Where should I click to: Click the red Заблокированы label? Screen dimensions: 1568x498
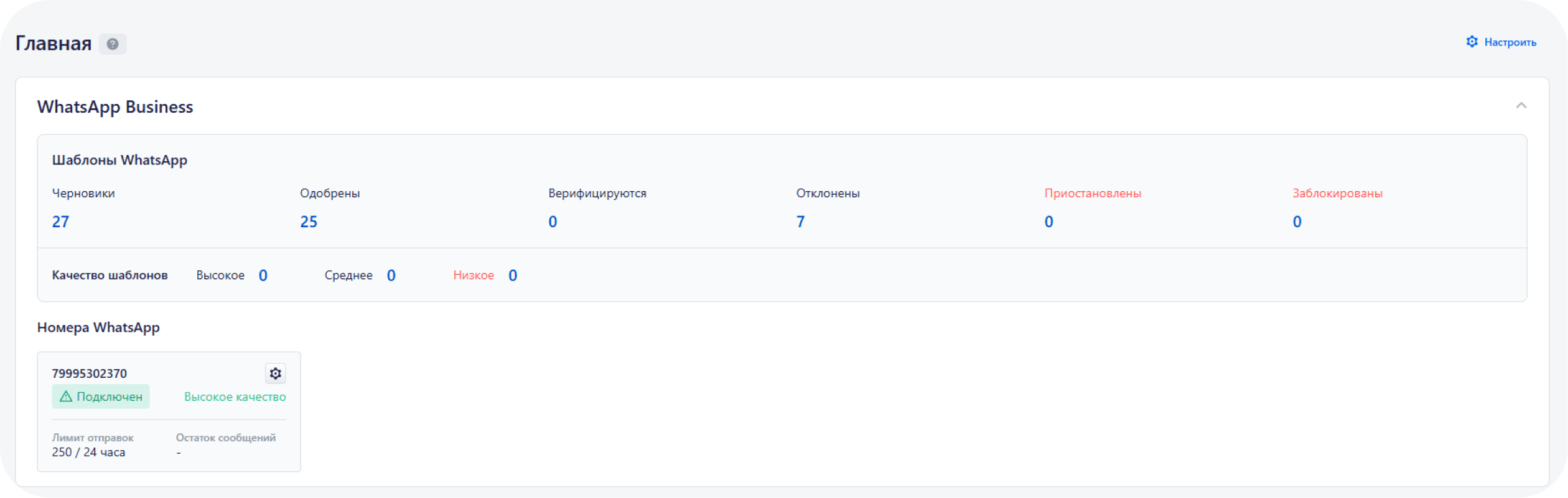[1337, 193]
